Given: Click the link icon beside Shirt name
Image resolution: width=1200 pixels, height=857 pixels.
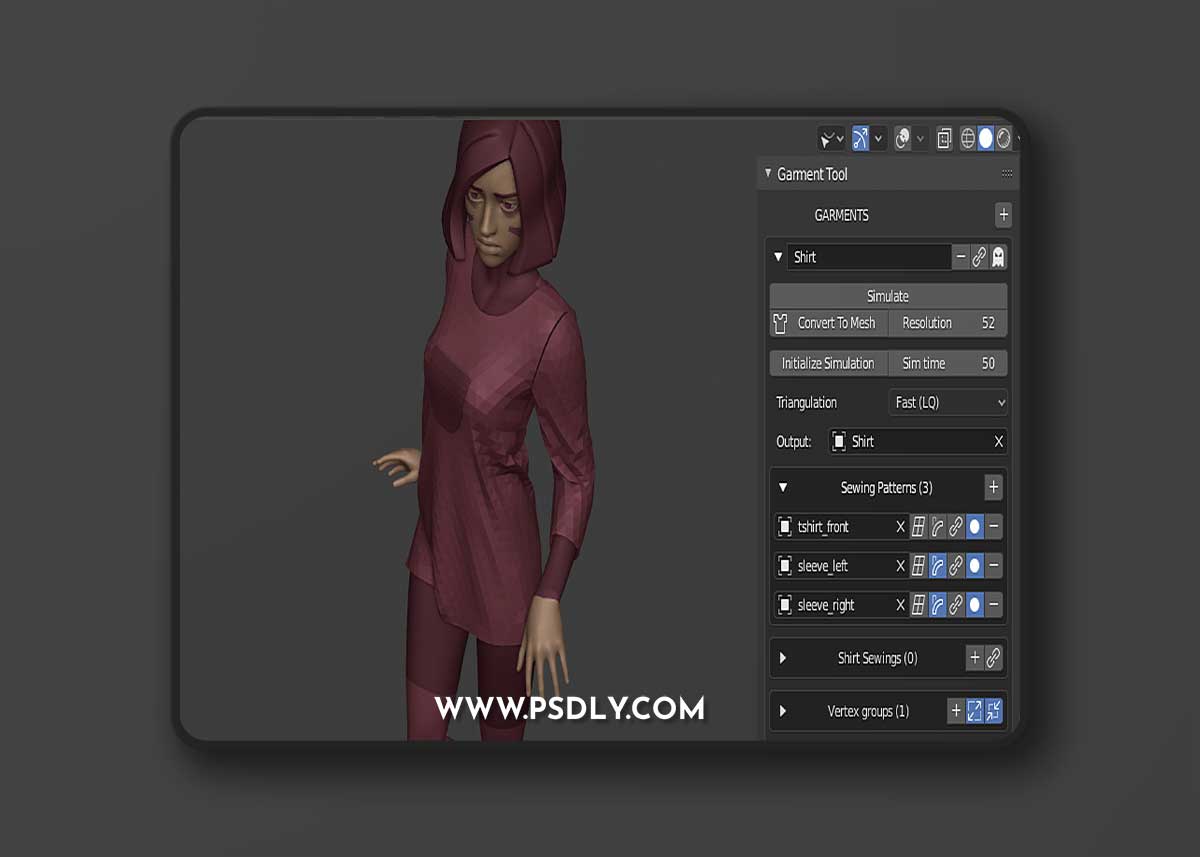Looking at the screenshot, I should click(979, 257).
